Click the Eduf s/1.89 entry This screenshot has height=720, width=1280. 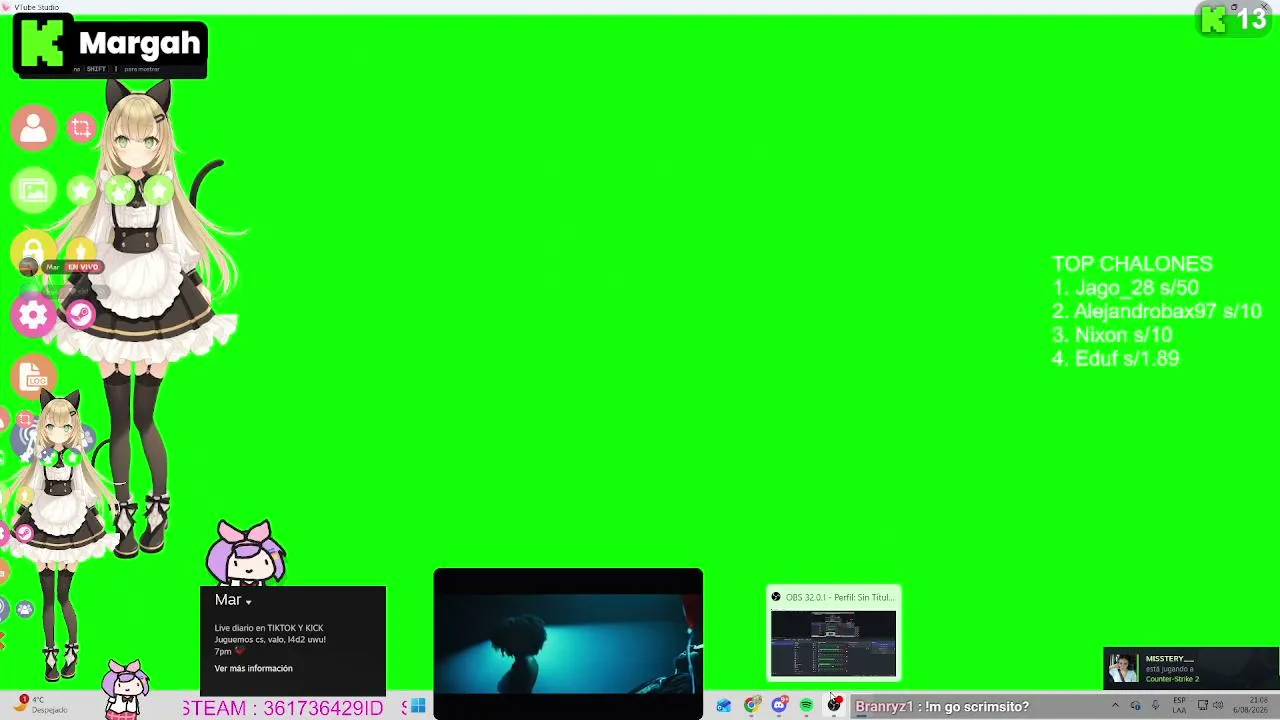coord(1115,358)
